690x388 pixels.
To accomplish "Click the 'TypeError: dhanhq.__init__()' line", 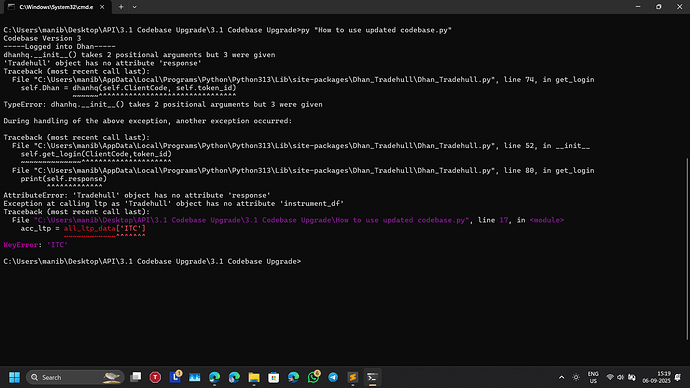I will (163, 104).
